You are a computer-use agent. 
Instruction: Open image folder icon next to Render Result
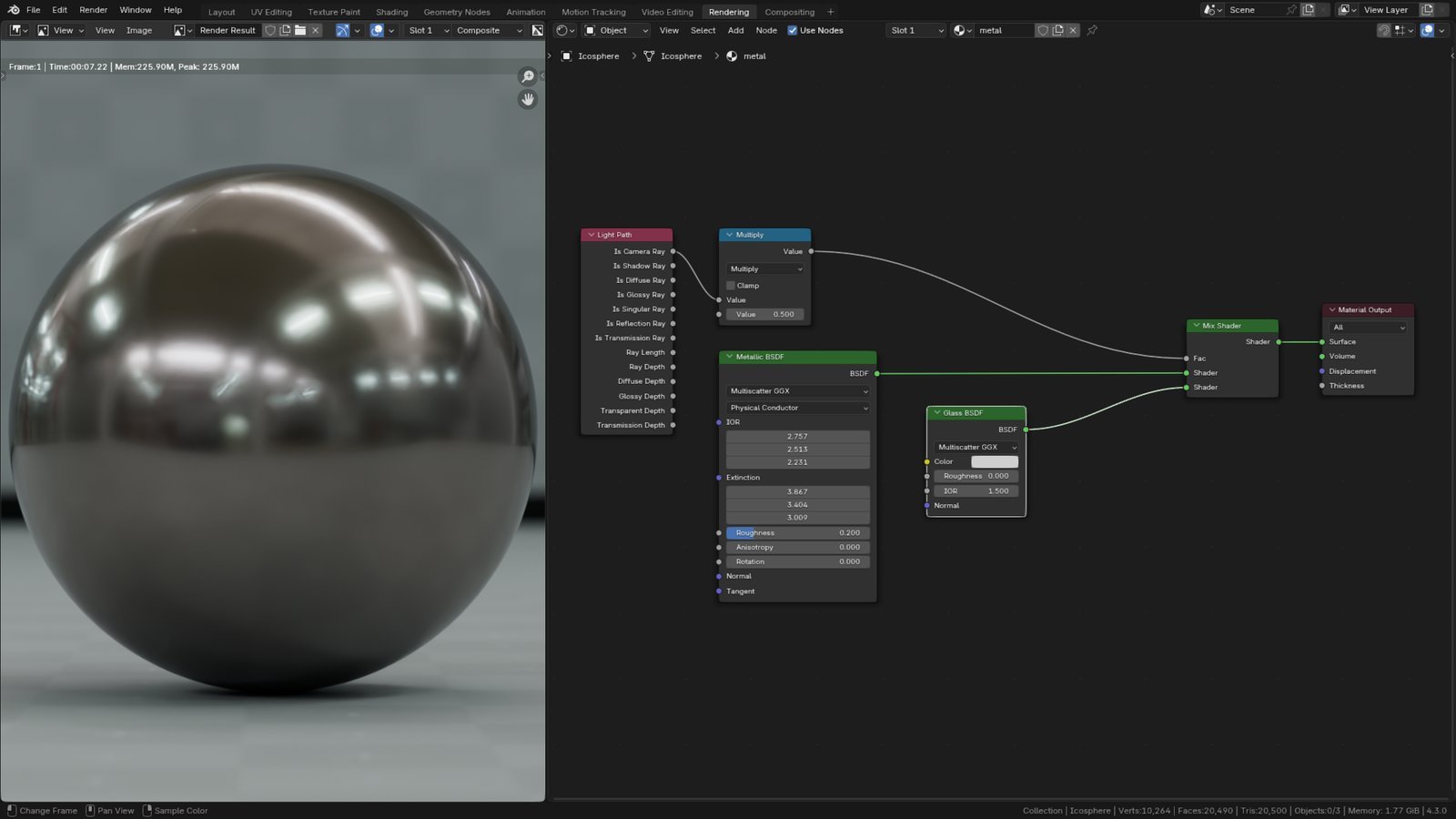300,30
